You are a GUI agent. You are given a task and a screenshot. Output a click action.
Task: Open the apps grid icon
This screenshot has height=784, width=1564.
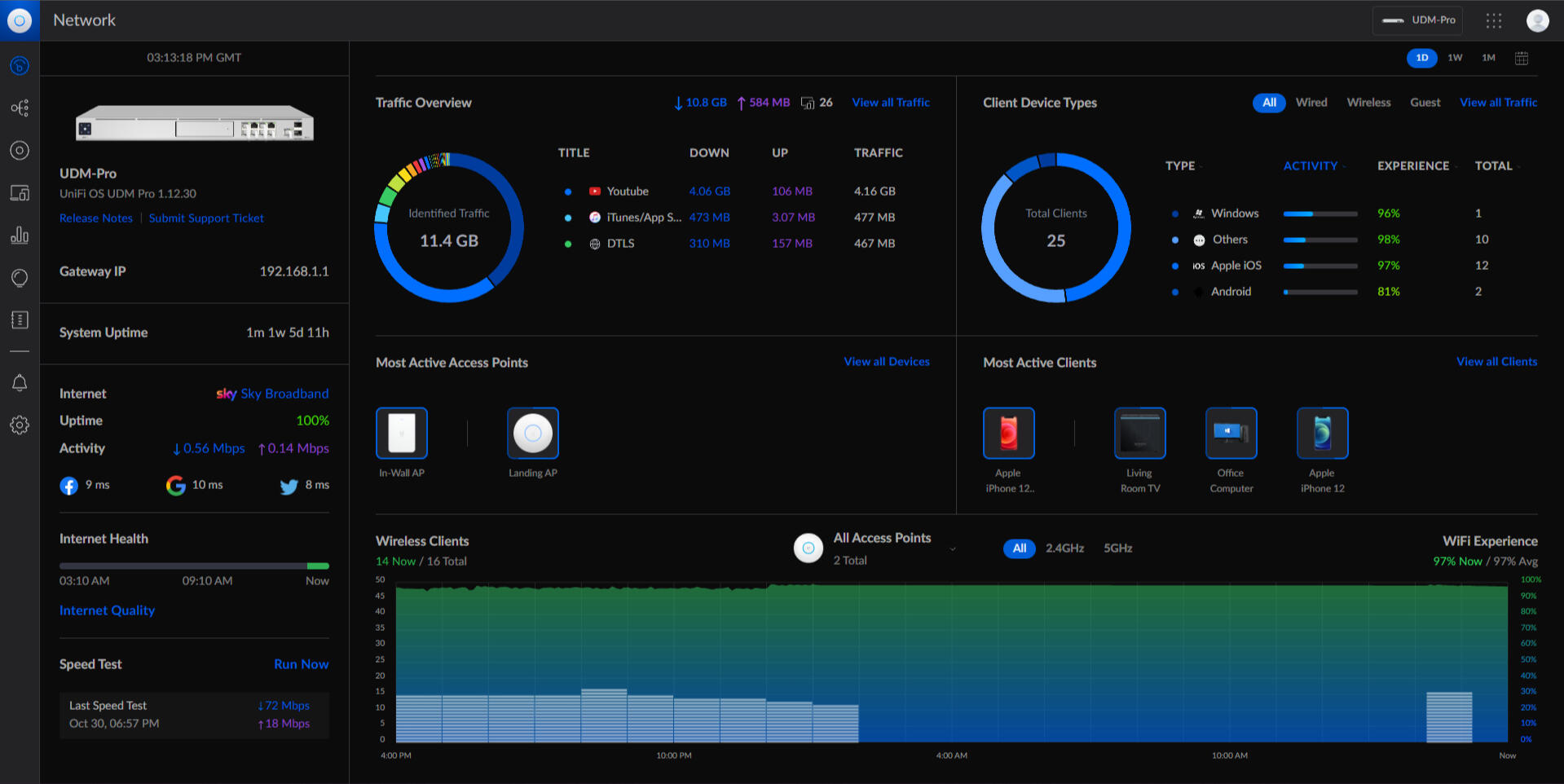[x=1493, y=20]
